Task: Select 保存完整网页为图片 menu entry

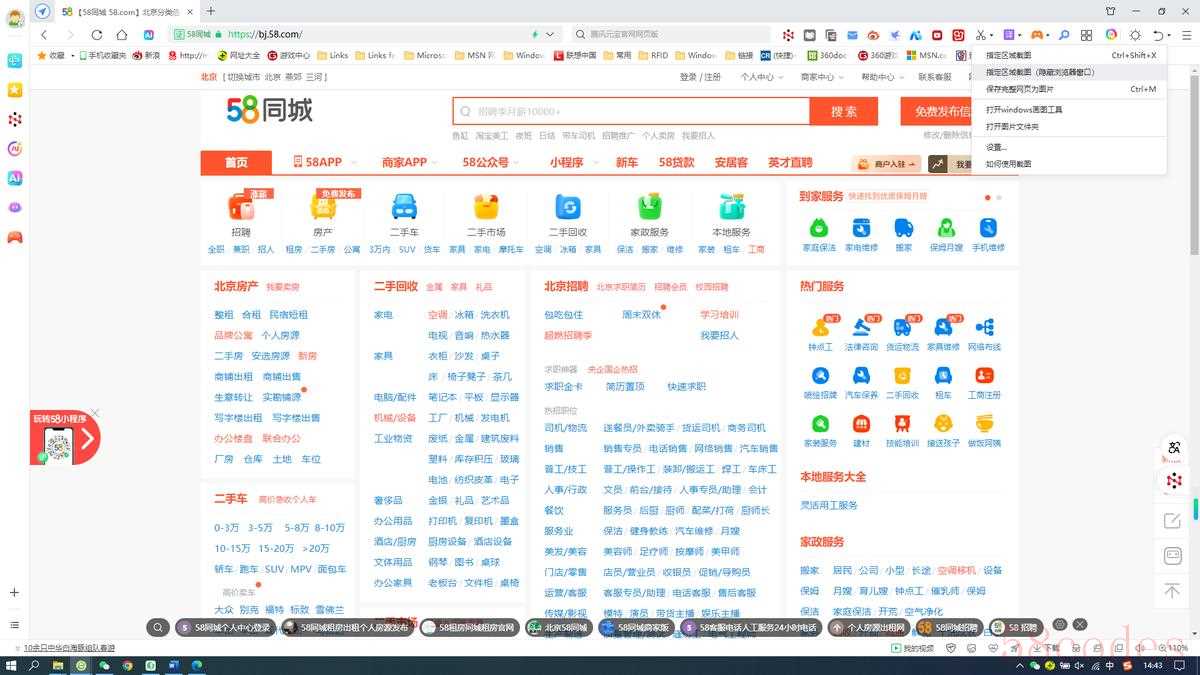Action: [1068, 89]
